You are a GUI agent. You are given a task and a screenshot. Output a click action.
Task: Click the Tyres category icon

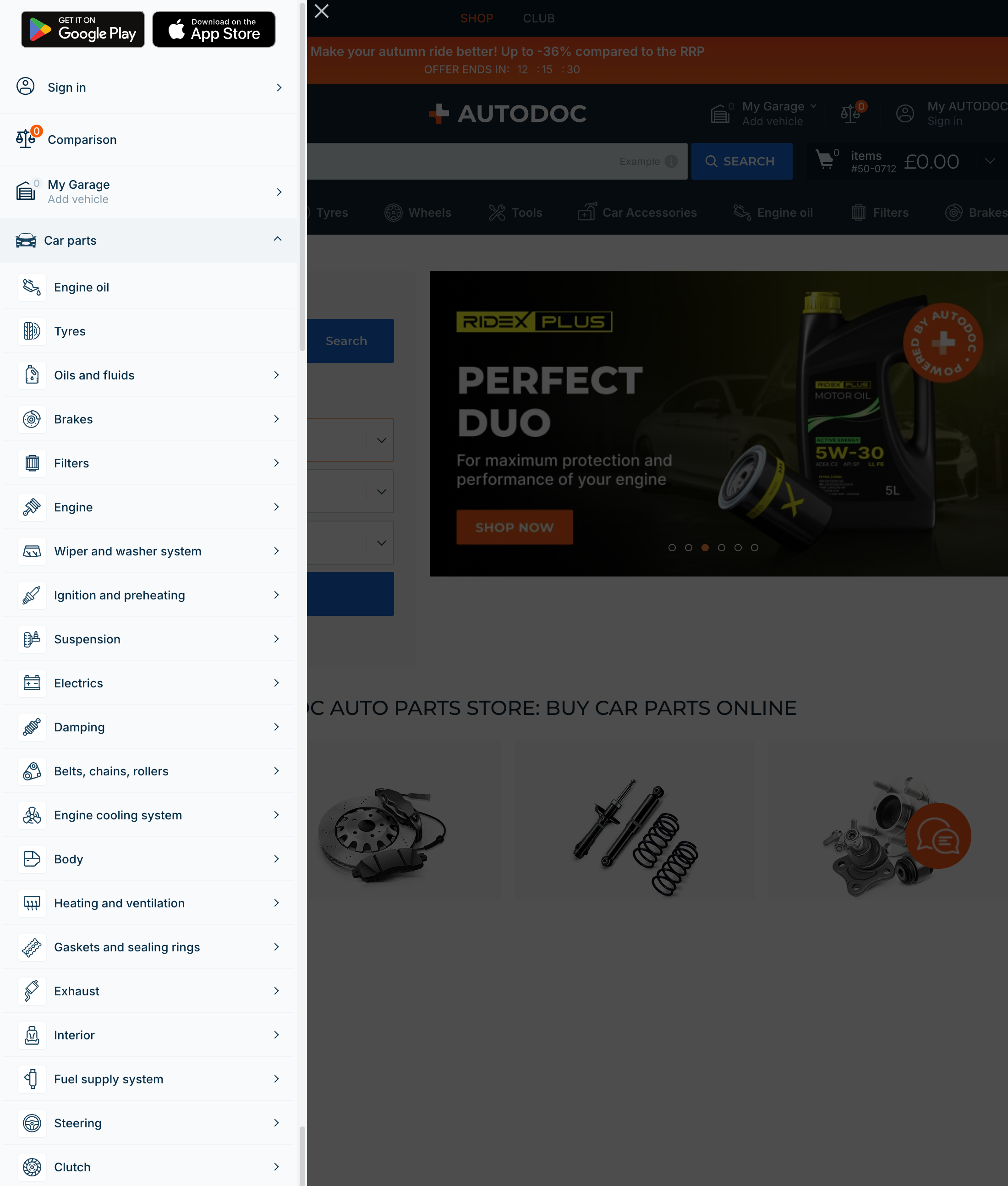tap(32, 331)
